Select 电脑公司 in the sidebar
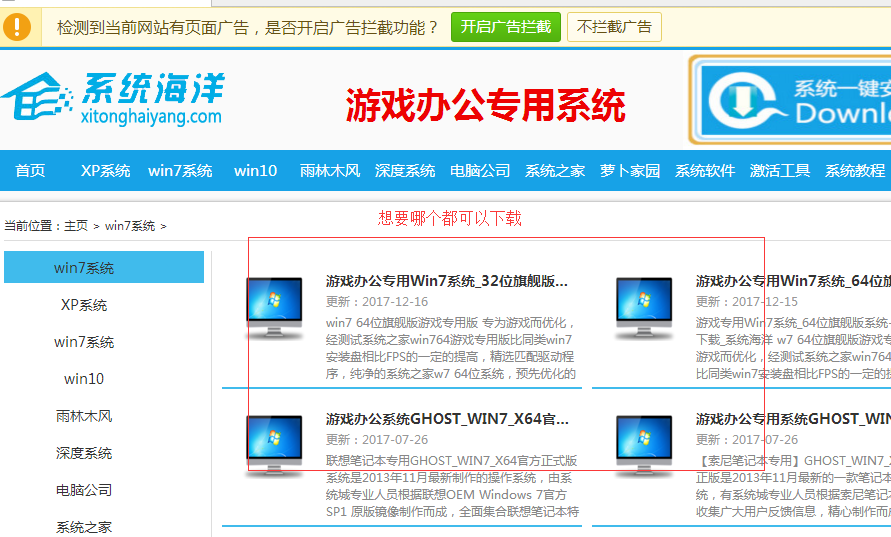This screenshot has height=537, width=891. pos(84,490)
